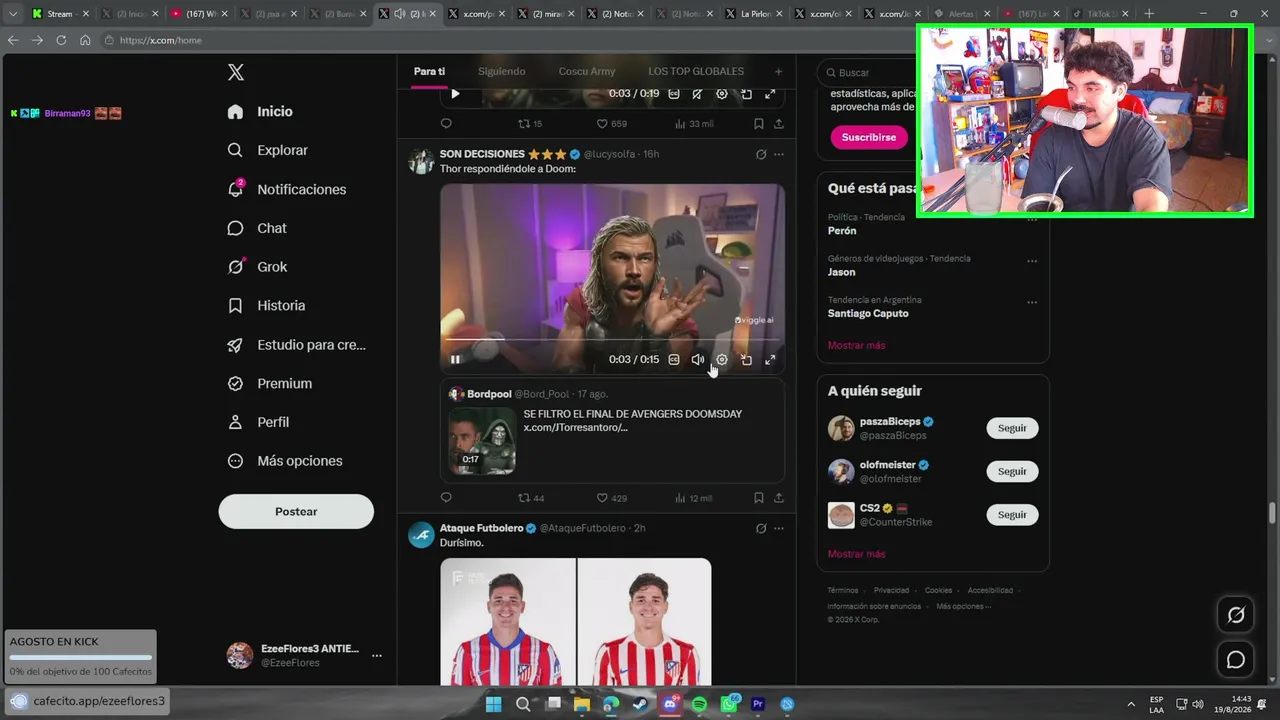Open the Windows Start menu

tap(493, 704)
